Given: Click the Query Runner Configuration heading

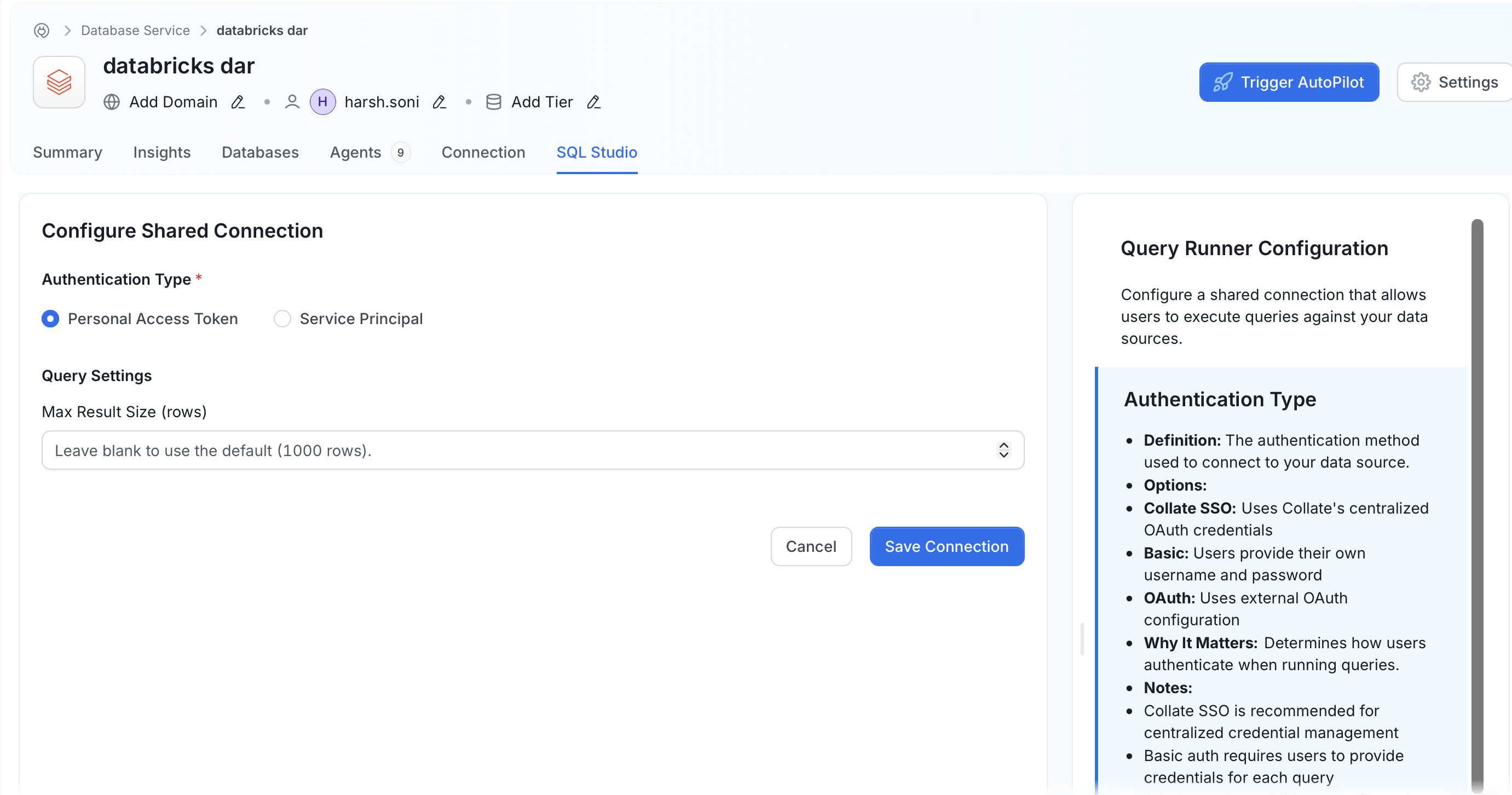Looking at the screenshot, I should click(1254, 249).
